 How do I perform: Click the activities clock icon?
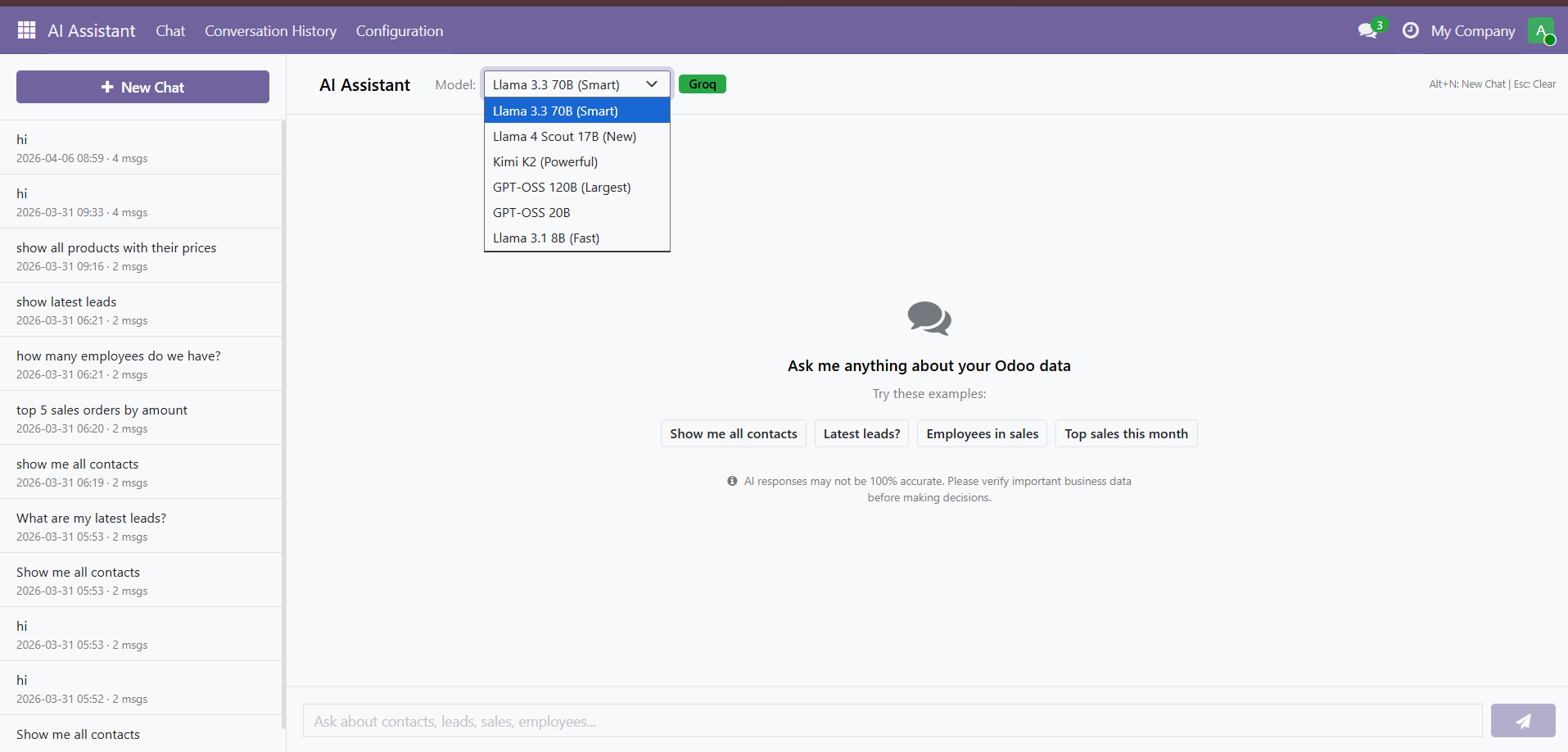(1410, 30)
